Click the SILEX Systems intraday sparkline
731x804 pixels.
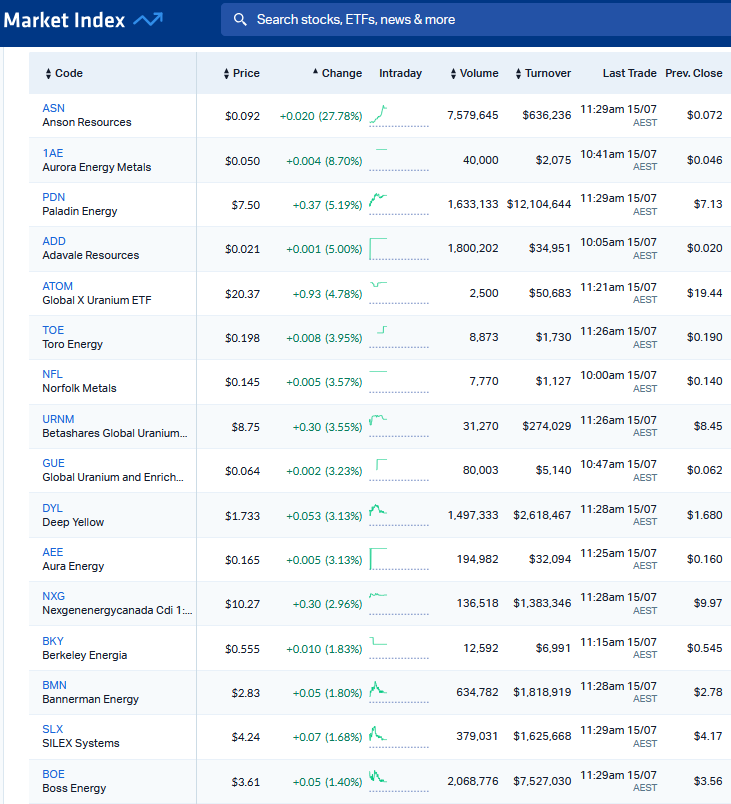[x=398, y=737]
